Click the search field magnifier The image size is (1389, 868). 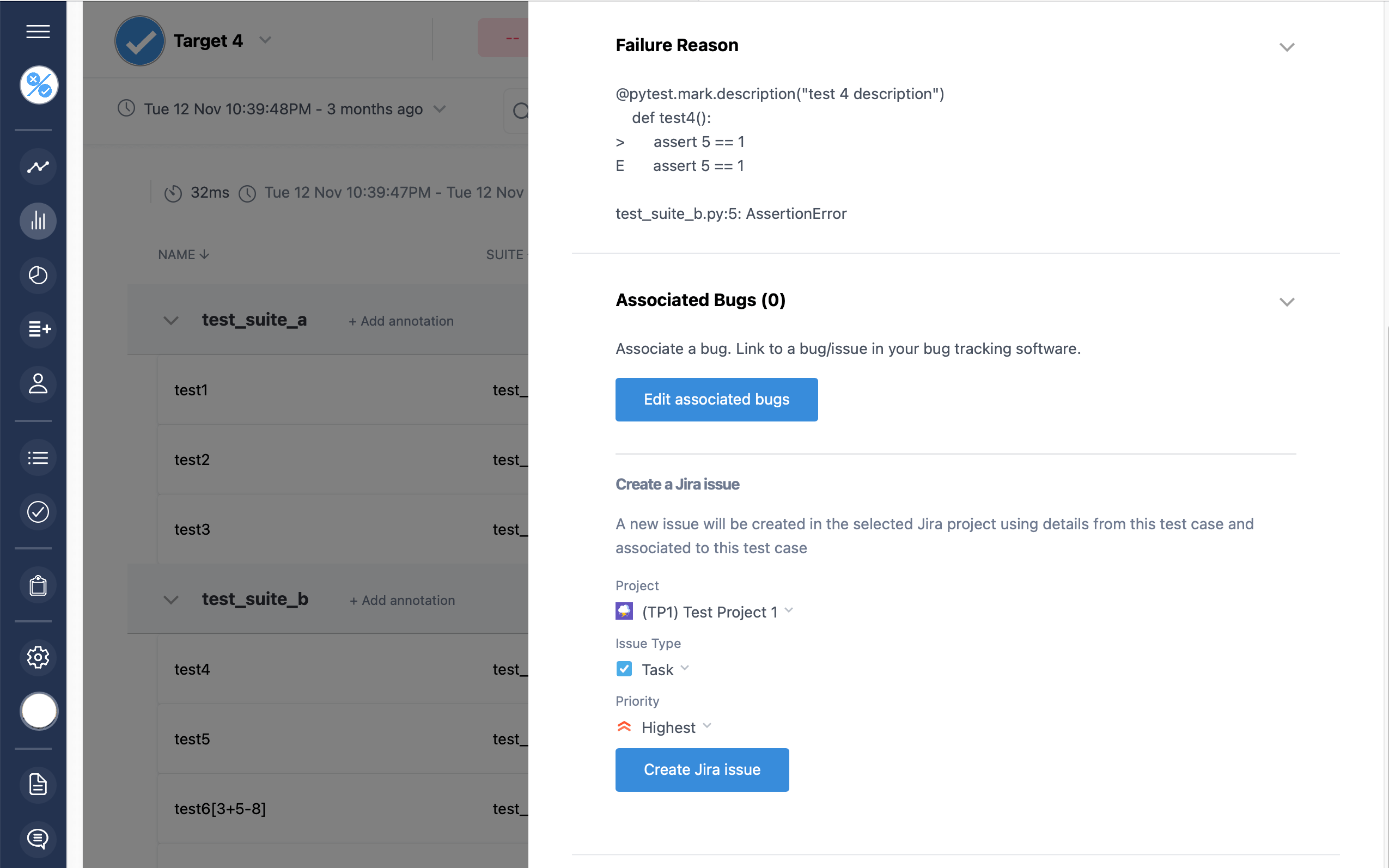click(520, 111)
